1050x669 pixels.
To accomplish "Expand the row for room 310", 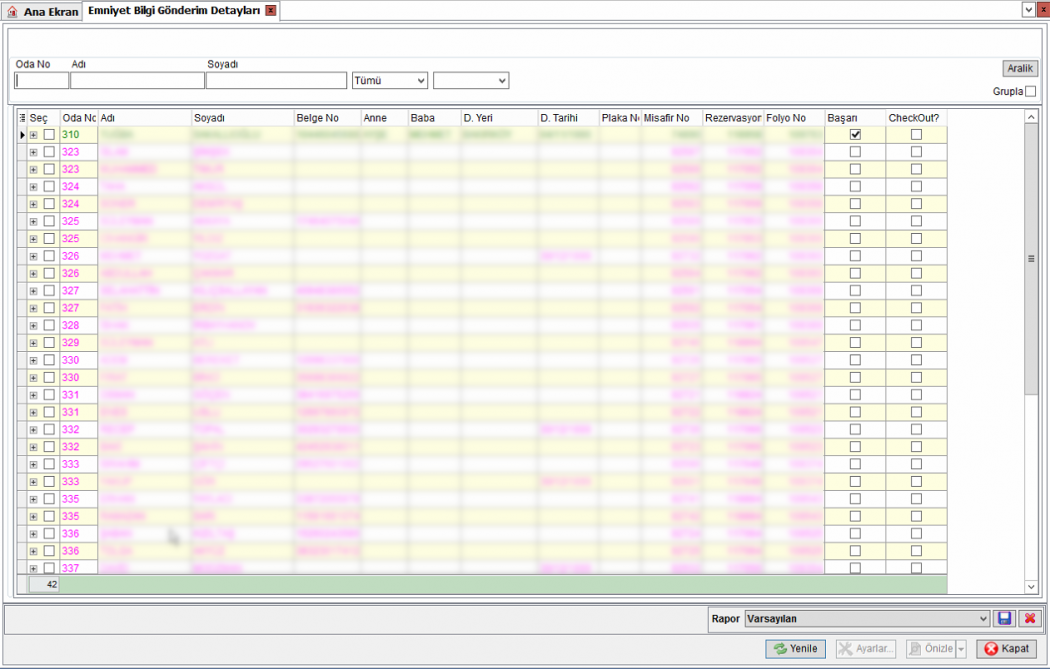I will coord(33,135).
